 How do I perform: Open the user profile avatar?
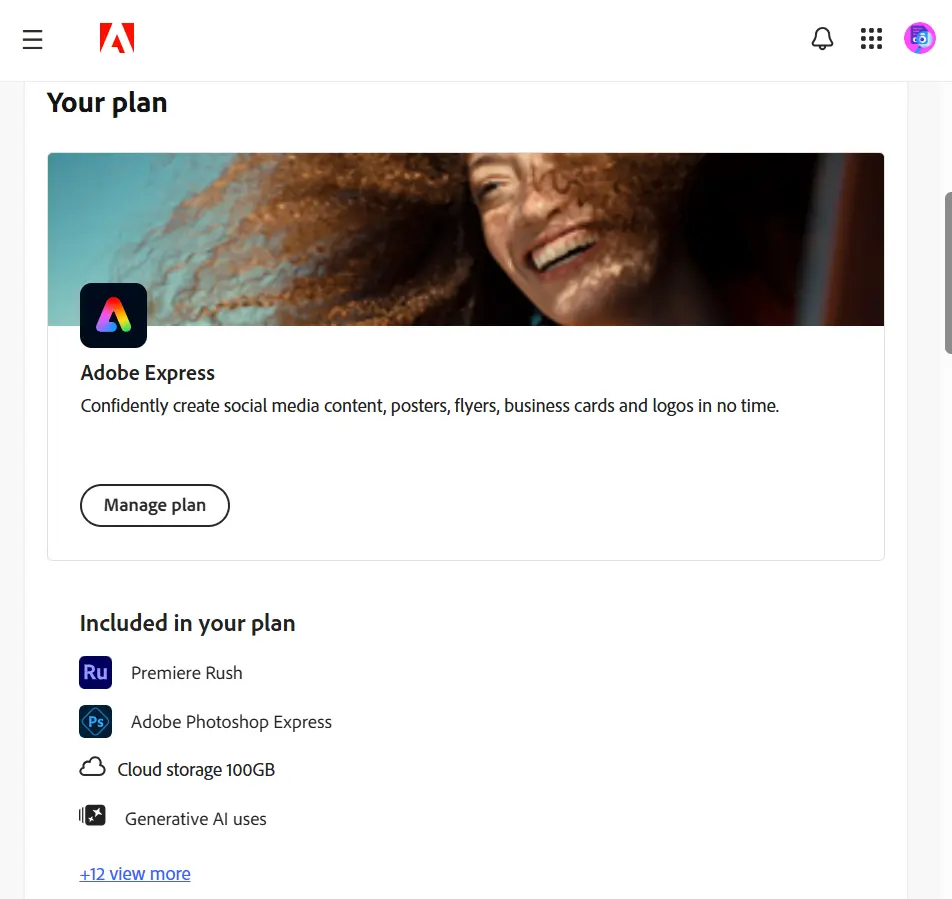tap(919, 38)
